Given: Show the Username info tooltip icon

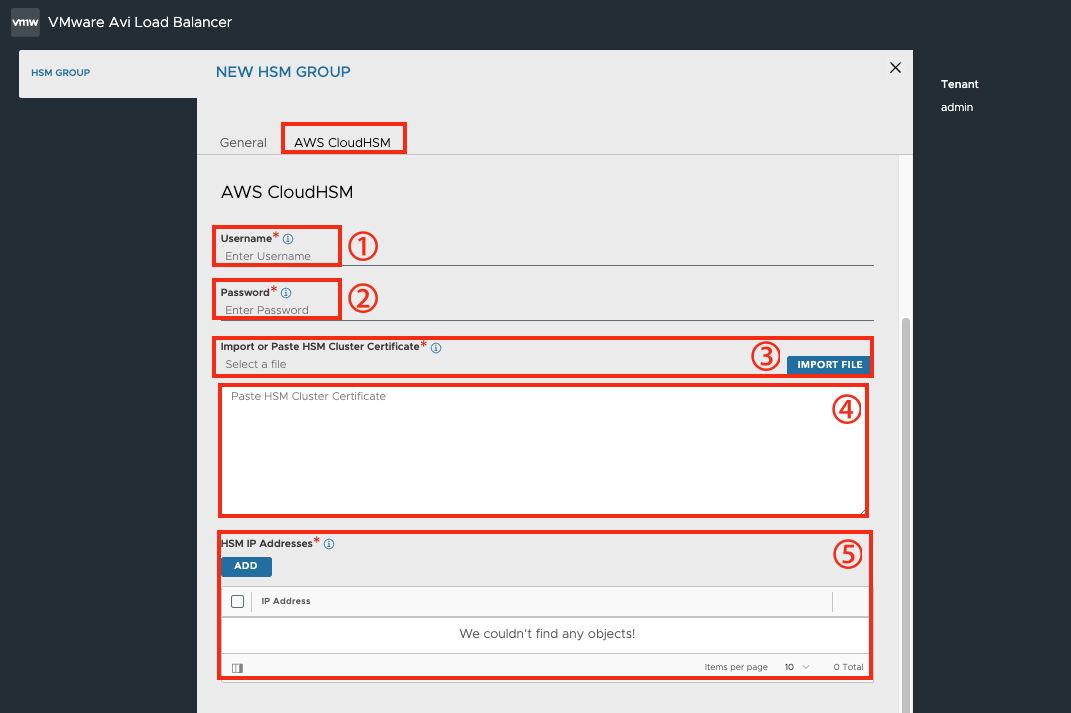Looking at the screenshot, I should click(x=288, y=239).
